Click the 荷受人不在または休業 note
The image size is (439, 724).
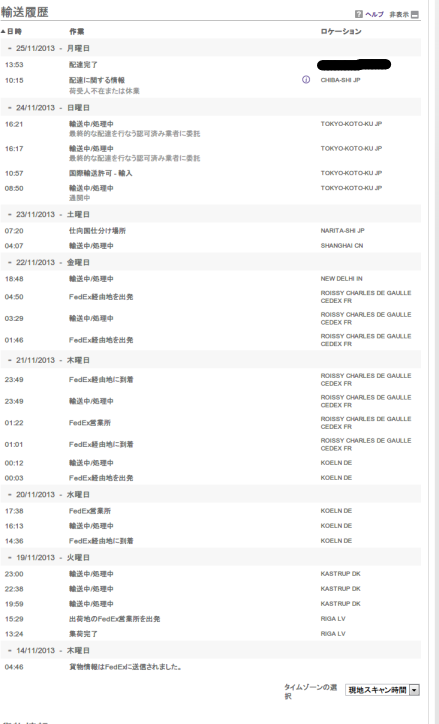click(x=104, y=91)
